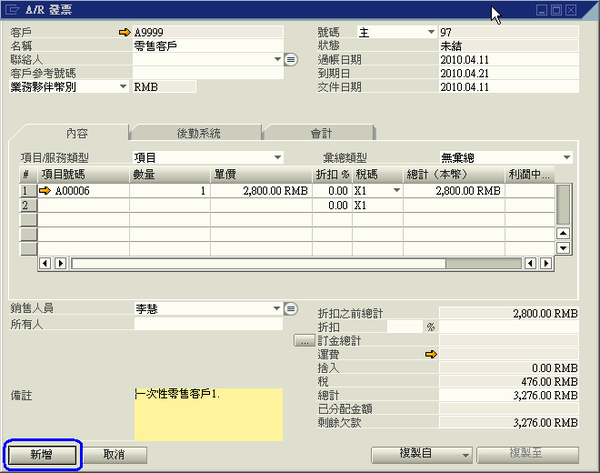The width and height of the screenshot is (600, 473).
Task: Click the customer reference number (客戶參考號碼) field
Action: pyautogui.click(x=208, y=73)
